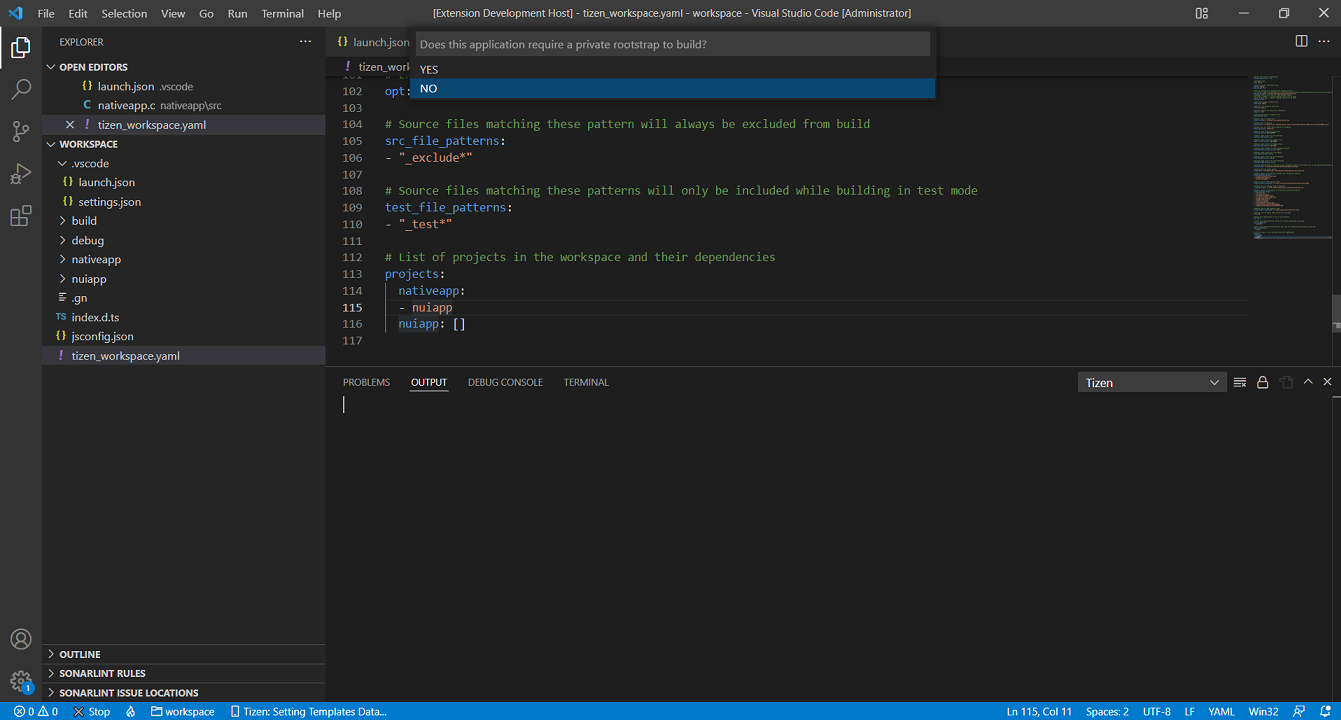Click the private rootstrap quick input field
Screen dimensions: 1341x720
pos(673,45)
